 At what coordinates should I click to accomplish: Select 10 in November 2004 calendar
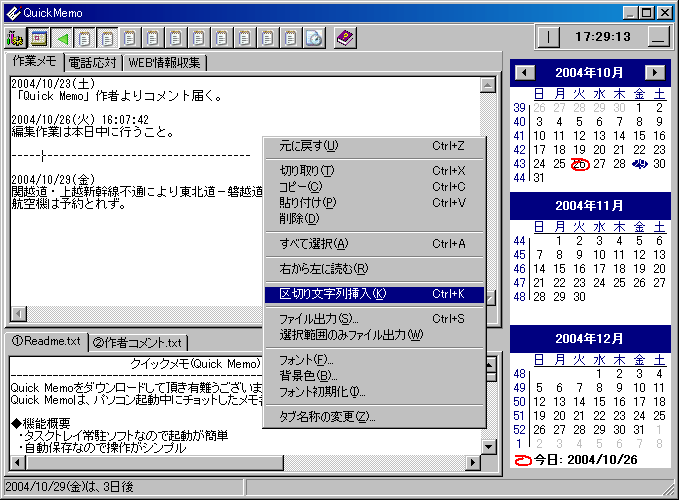tap(599, 255)
